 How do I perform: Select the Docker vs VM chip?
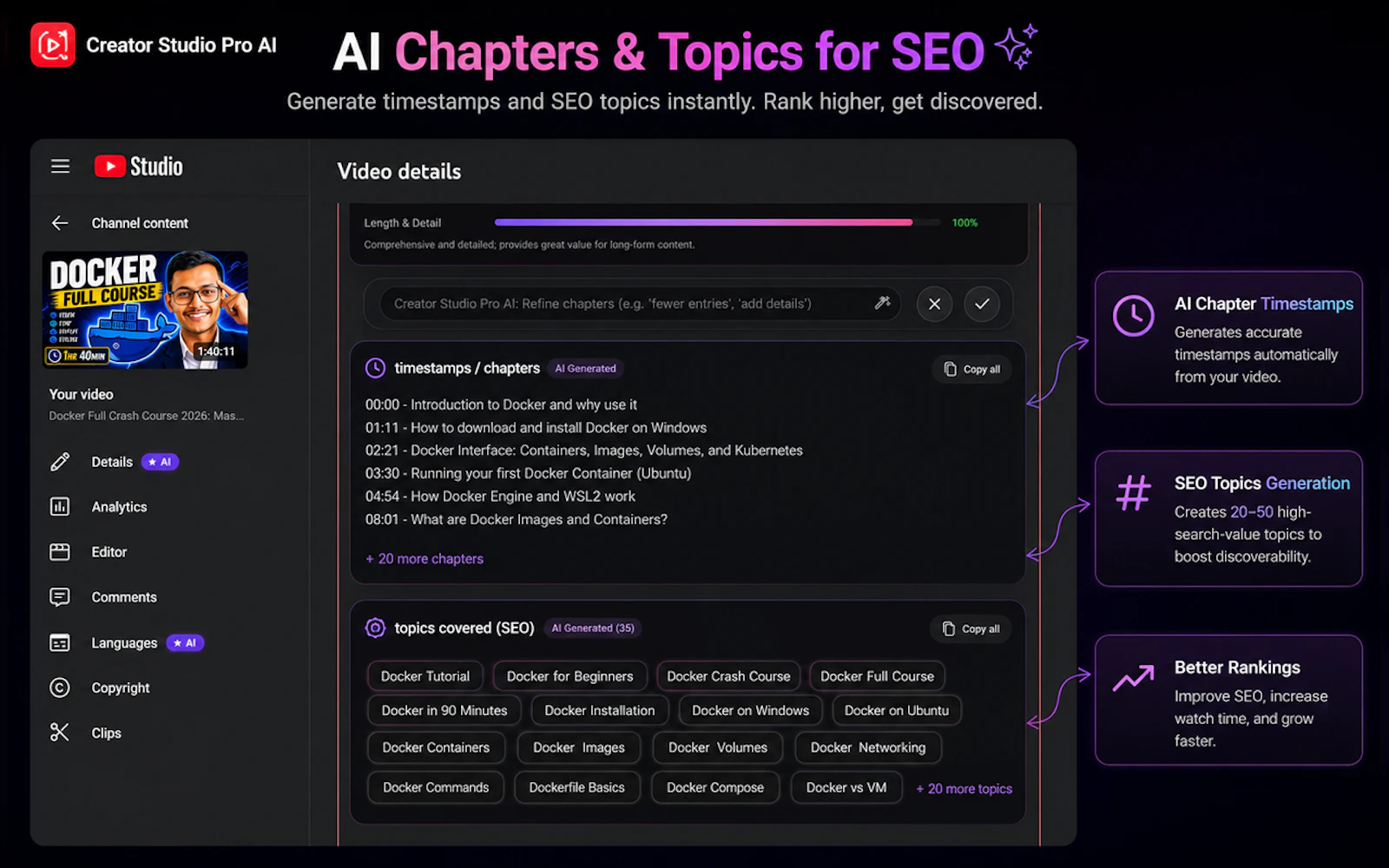point(846,787)
